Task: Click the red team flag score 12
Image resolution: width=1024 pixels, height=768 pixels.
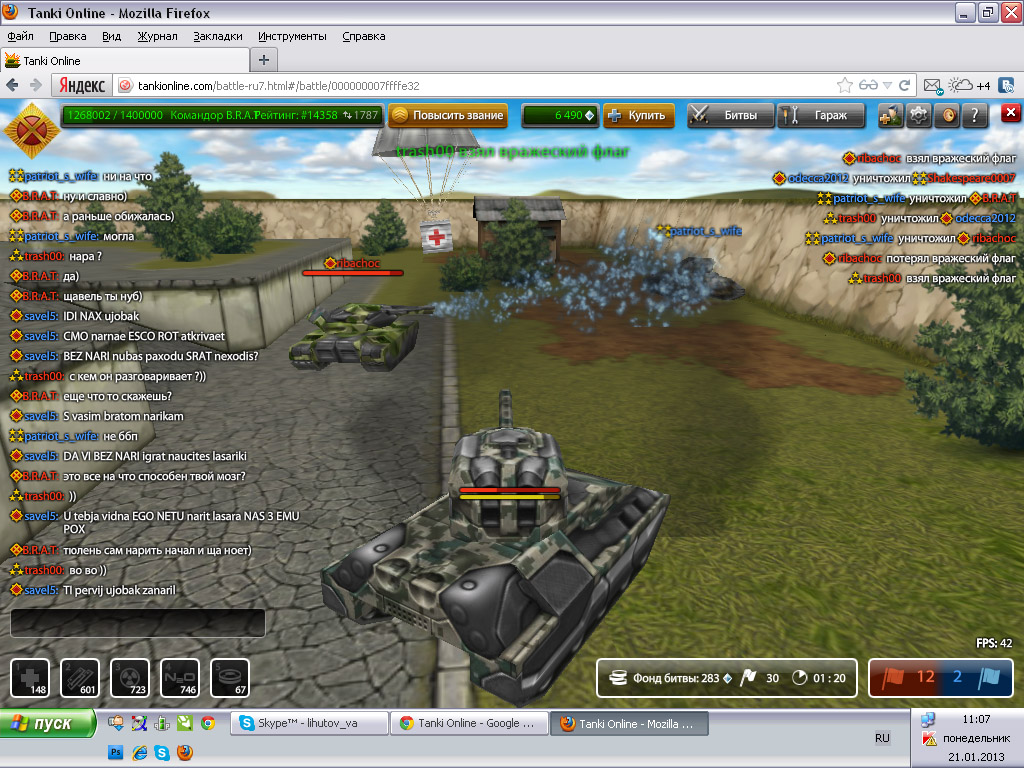Action: tap(908, 678)
